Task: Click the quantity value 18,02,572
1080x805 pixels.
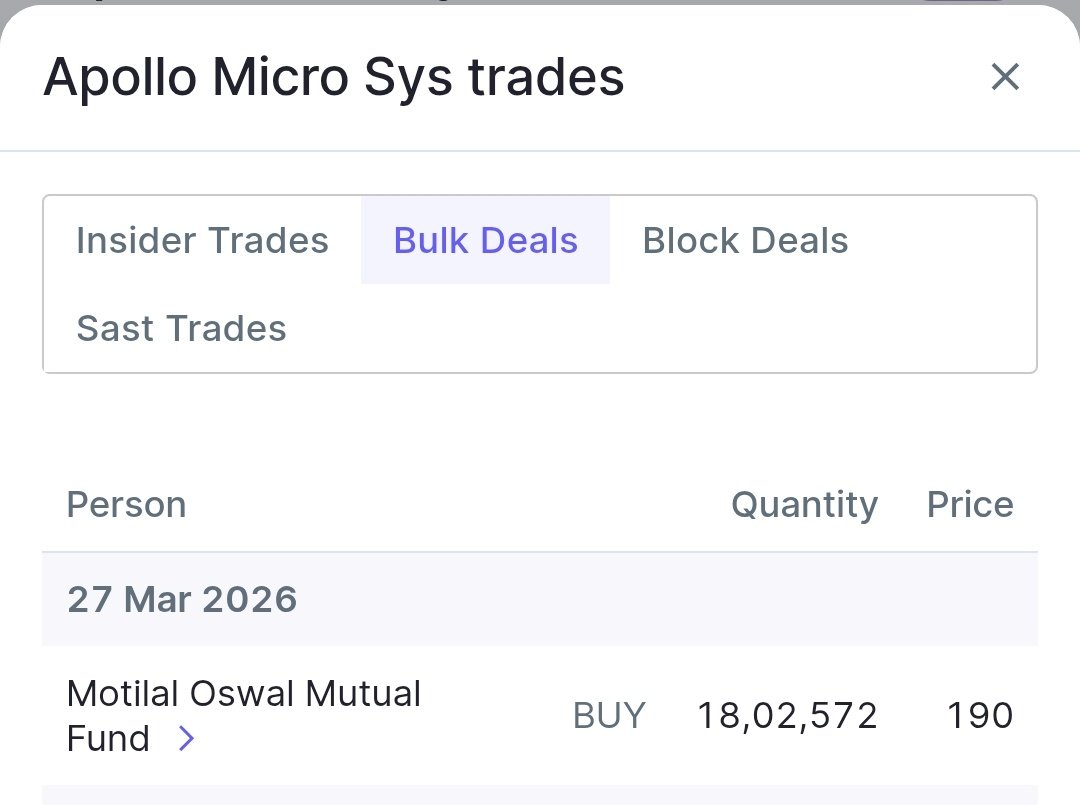Action: [x=787, y=716]
